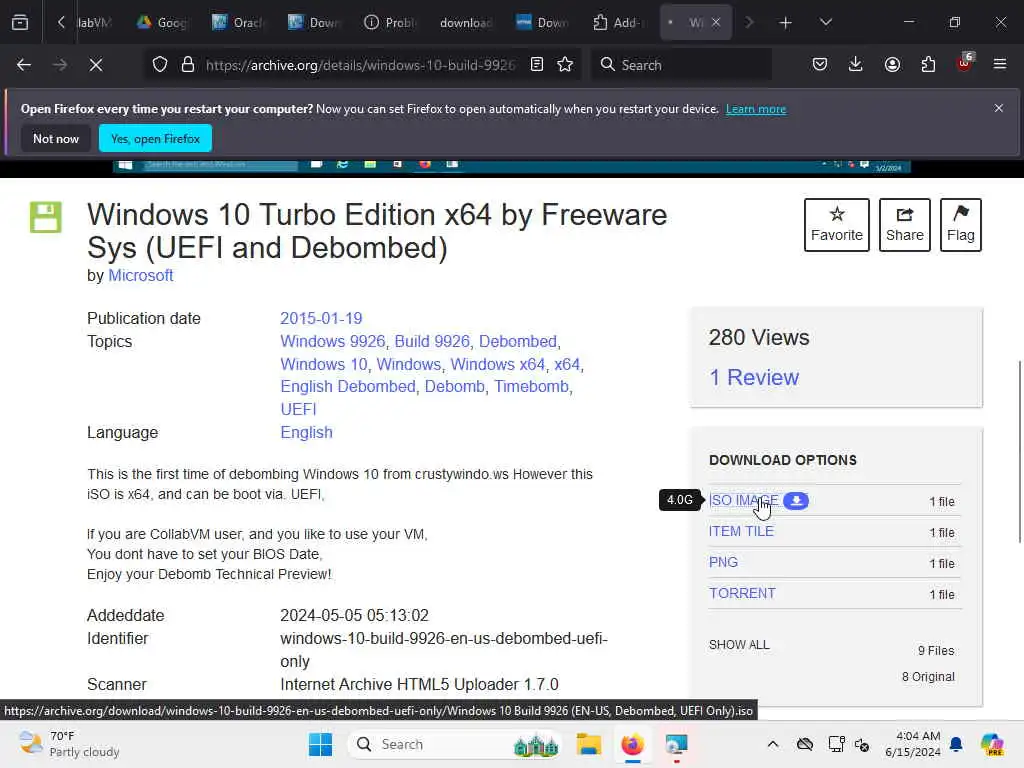Click the green floppy software icon
Image resolution: width=1024 pixels, height=768 pixels.
[x=46, y=217]
